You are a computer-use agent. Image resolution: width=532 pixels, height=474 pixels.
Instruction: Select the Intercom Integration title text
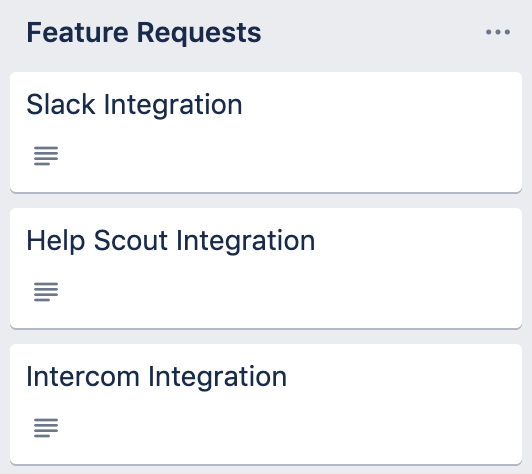156,377
